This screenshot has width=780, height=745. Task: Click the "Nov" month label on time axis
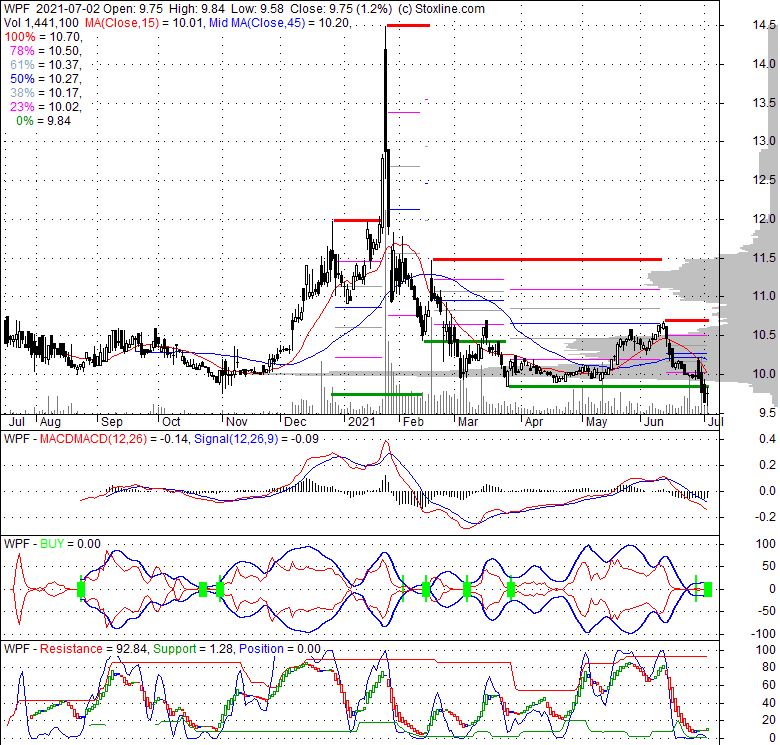[236, 422]
